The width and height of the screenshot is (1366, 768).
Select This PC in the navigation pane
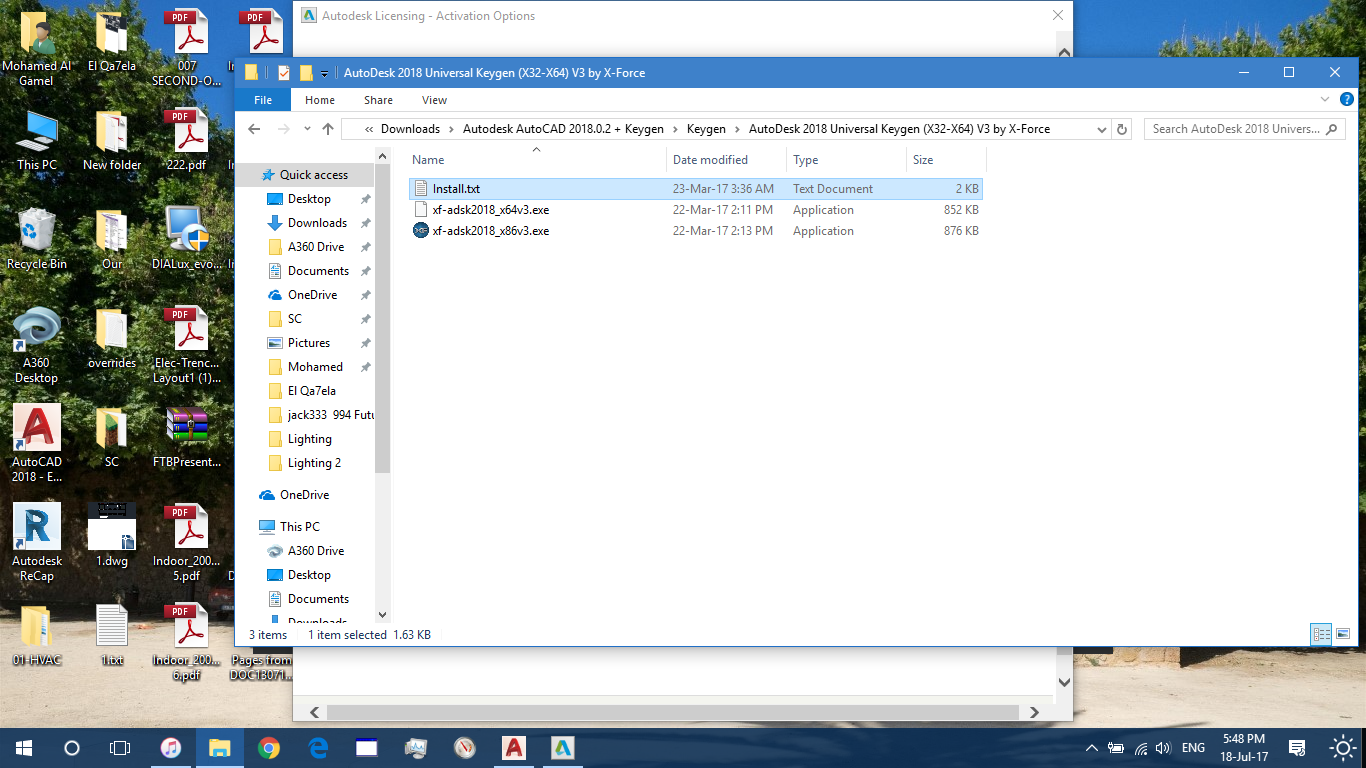299,527
